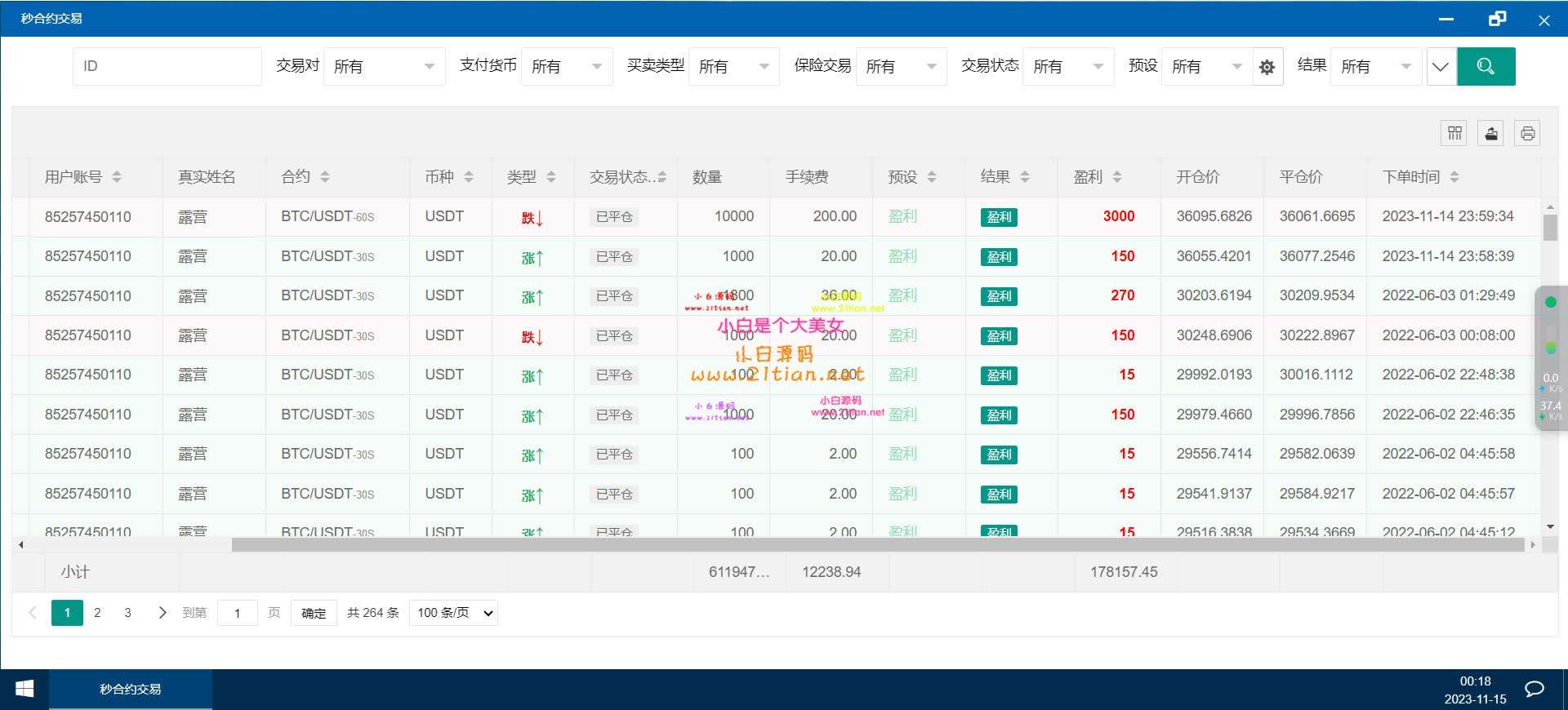Click profit value 3000
Screen dimensions: 1568x710
[x=1119, y=216]
